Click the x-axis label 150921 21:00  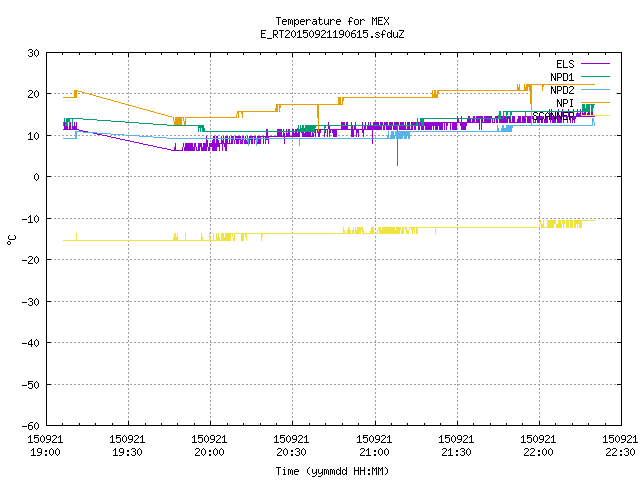[x=374, y=446]
